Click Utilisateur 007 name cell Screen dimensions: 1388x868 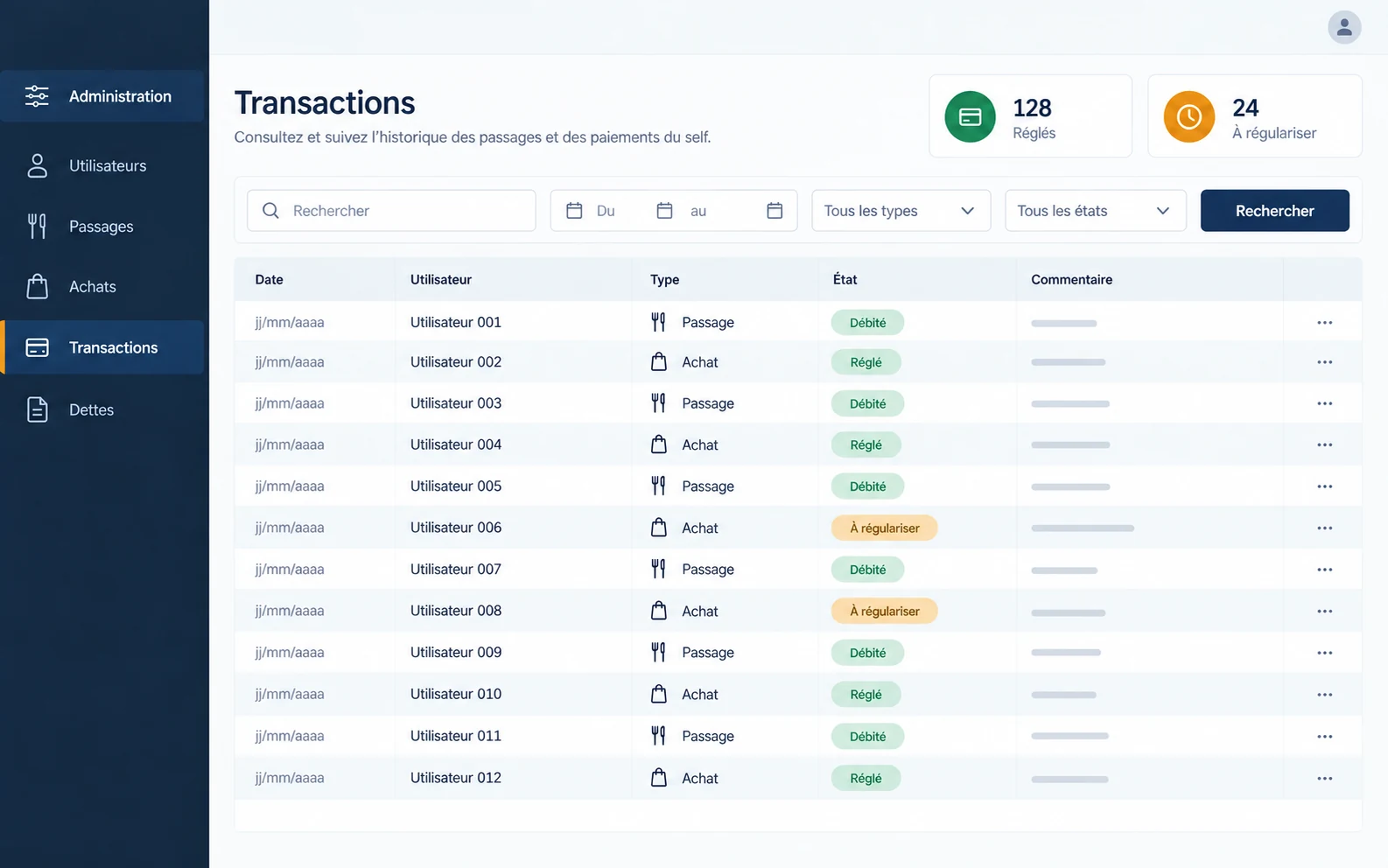[456, 570]
